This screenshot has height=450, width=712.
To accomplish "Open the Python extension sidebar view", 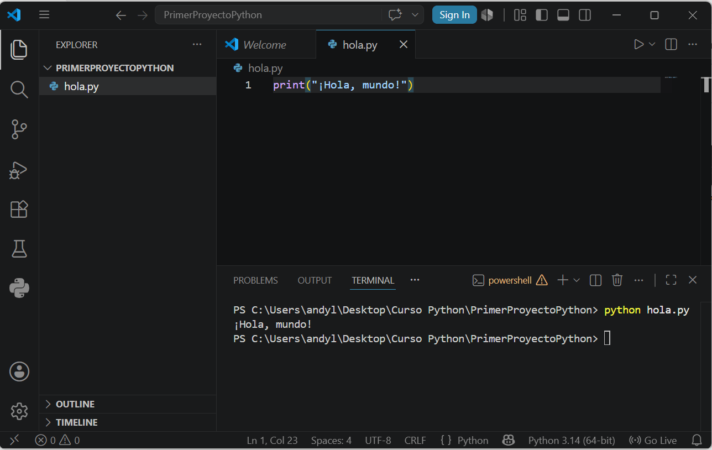I will pos(19,288).
